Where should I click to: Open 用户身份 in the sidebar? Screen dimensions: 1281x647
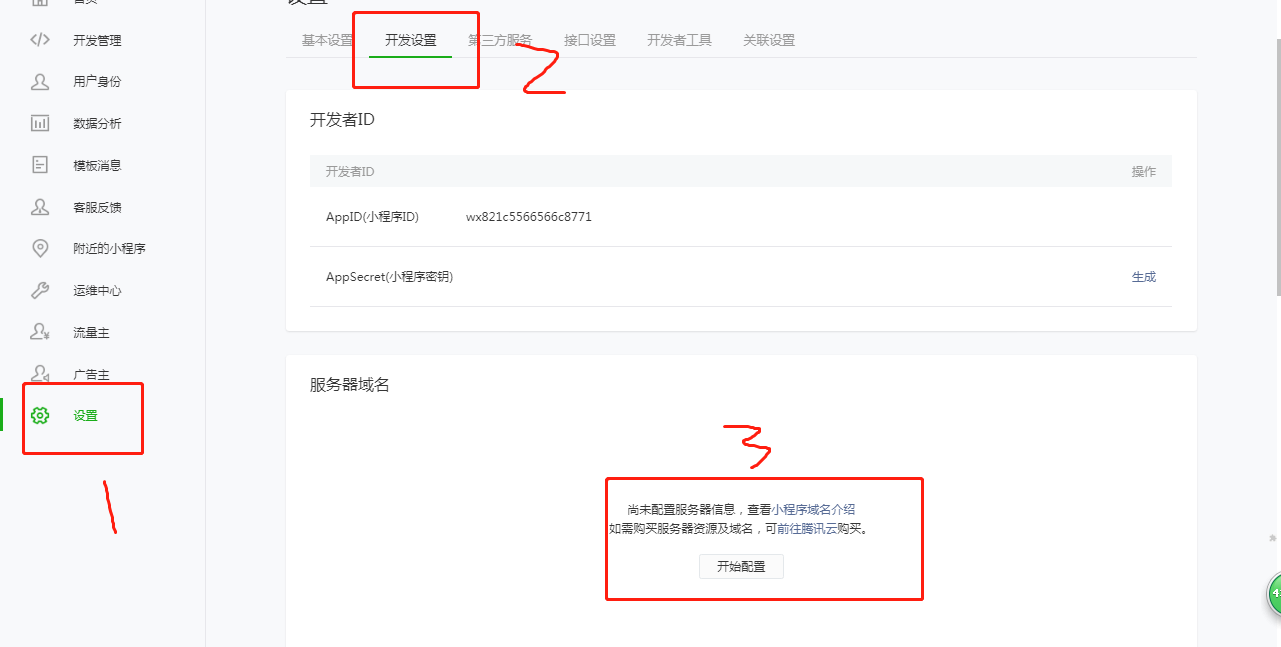tap(97, 82)
